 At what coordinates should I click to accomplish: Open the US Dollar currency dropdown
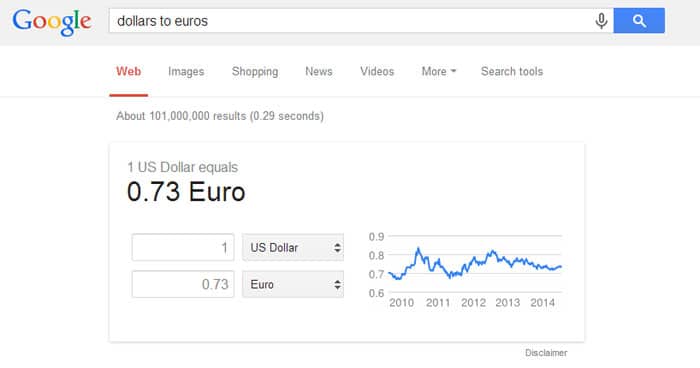293,247
